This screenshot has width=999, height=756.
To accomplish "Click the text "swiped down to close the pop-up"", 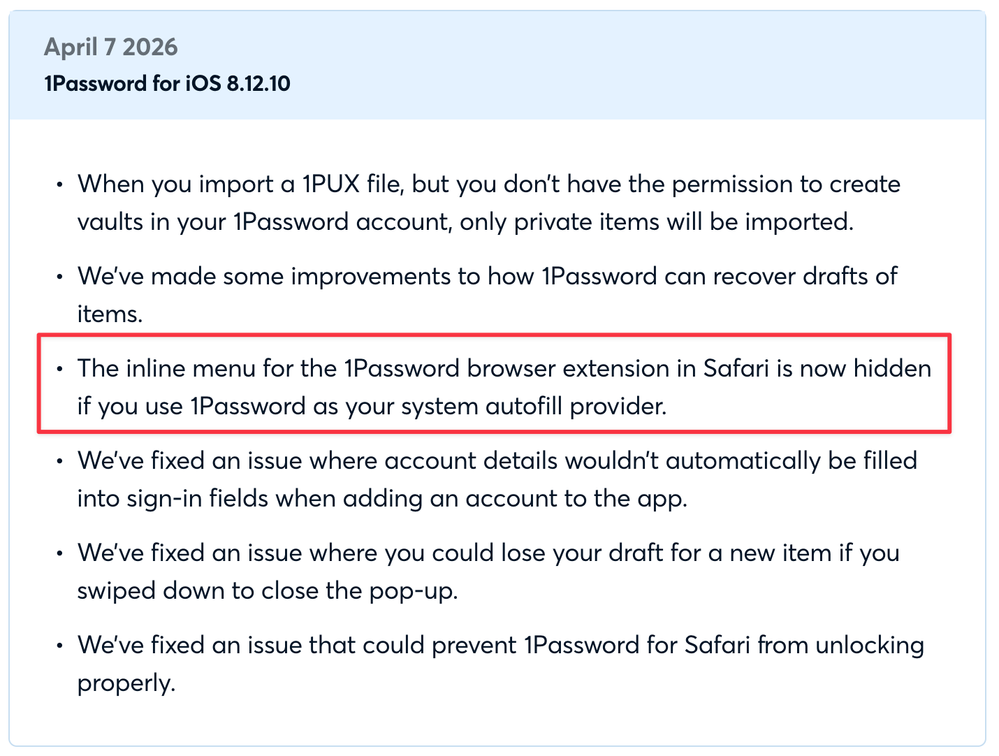I will click(x=267, y=590).
